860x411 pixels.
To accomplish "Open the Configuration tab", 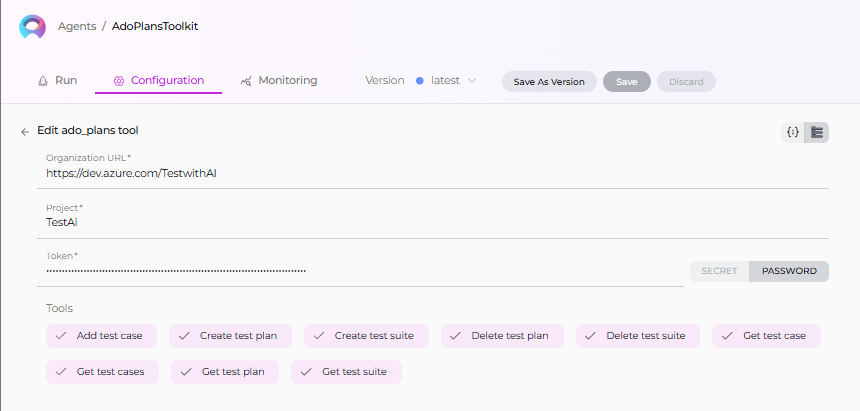I will click(159, 81).
